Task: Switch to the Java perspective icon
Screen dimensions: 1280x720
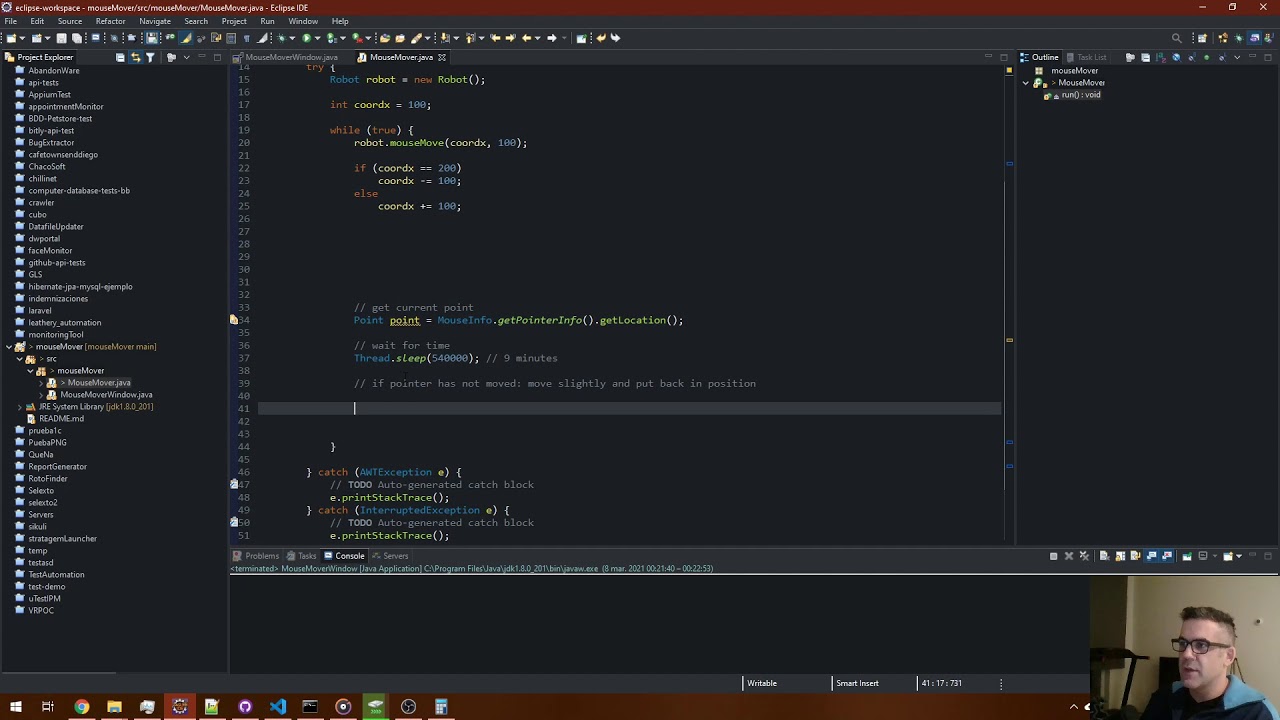Action: tap(1270, 38)
